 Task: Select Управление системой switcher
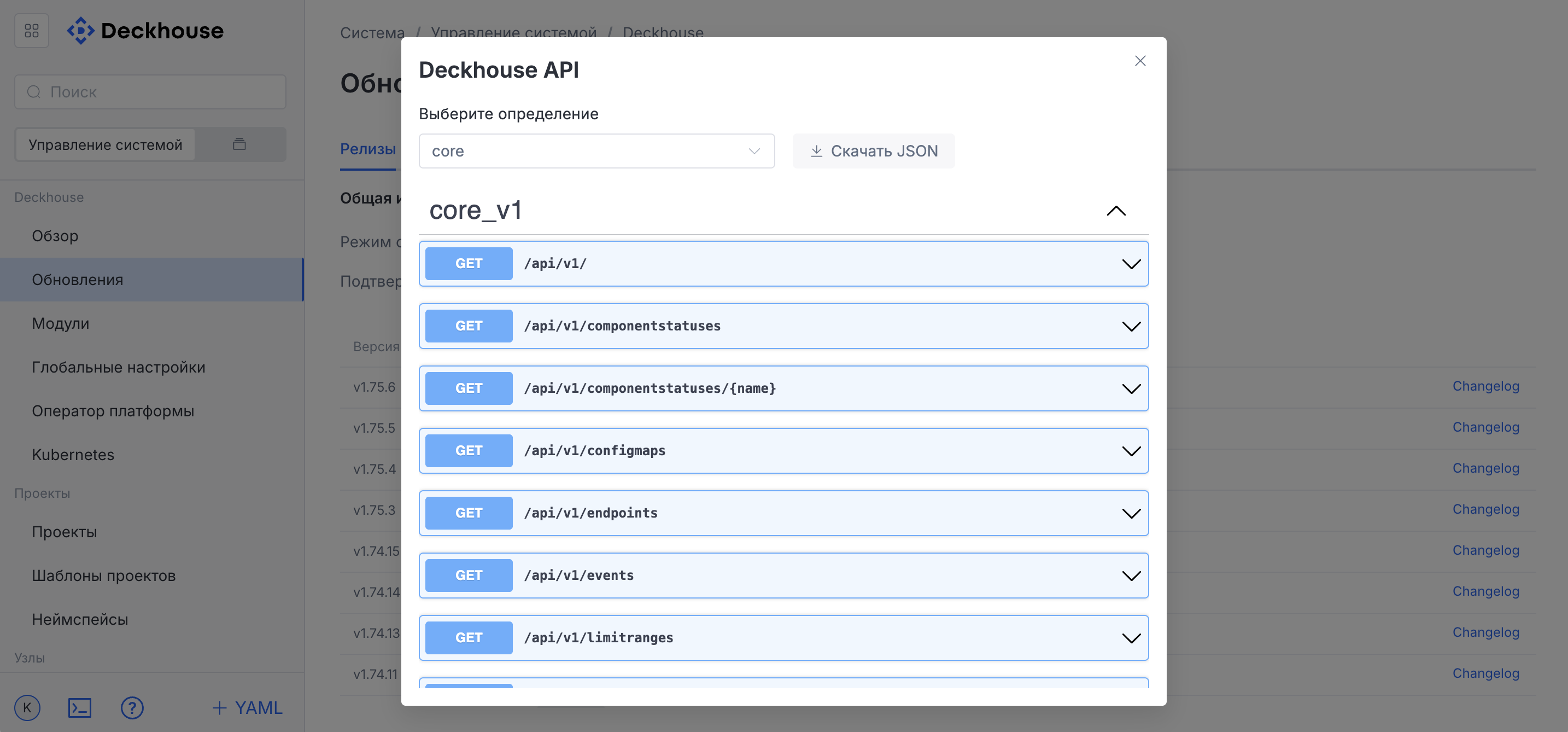pyautogui.click(x=106, y=145)
